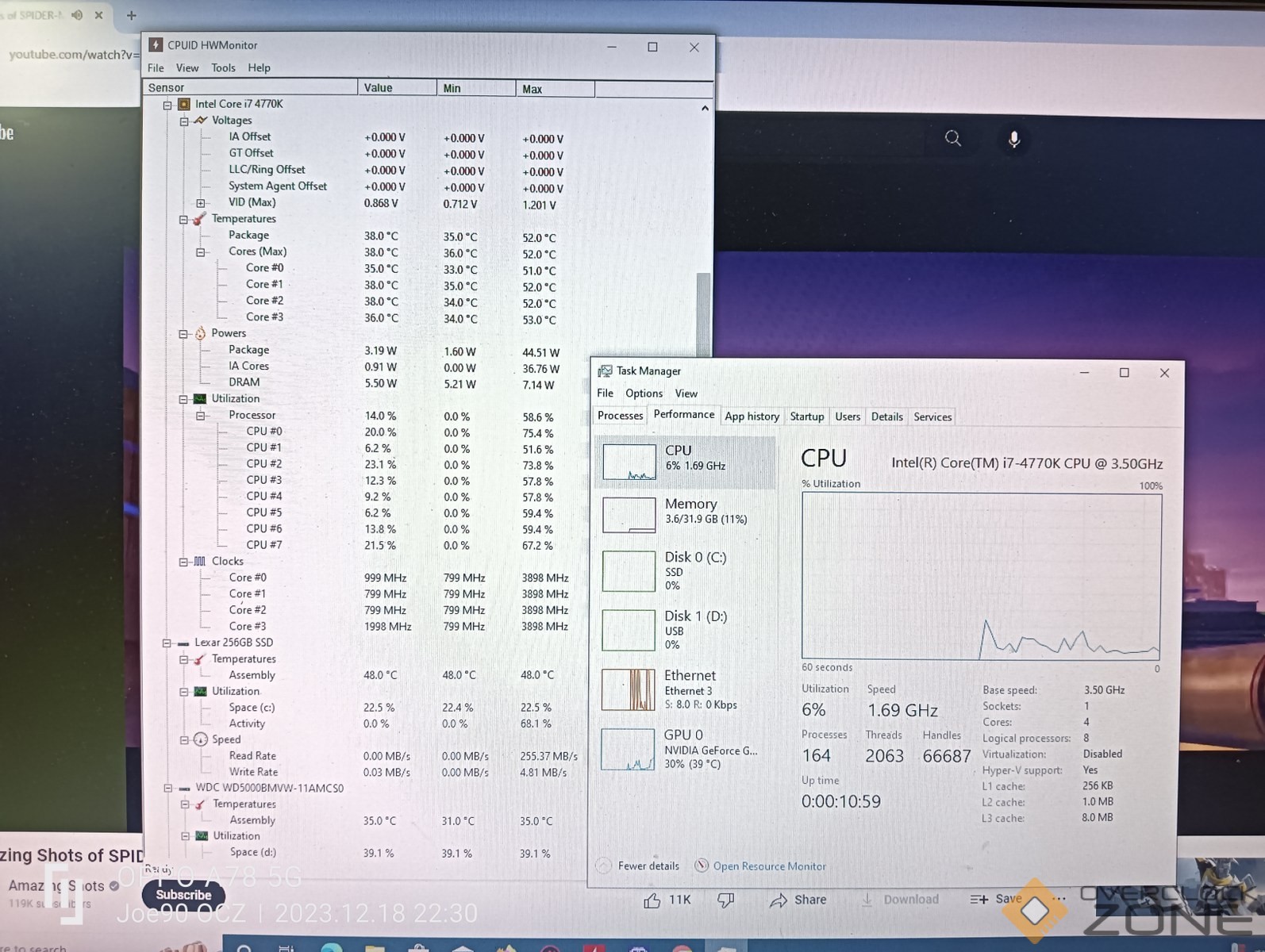Click the Powers flame icon in HWMonitor

(200, 333)
